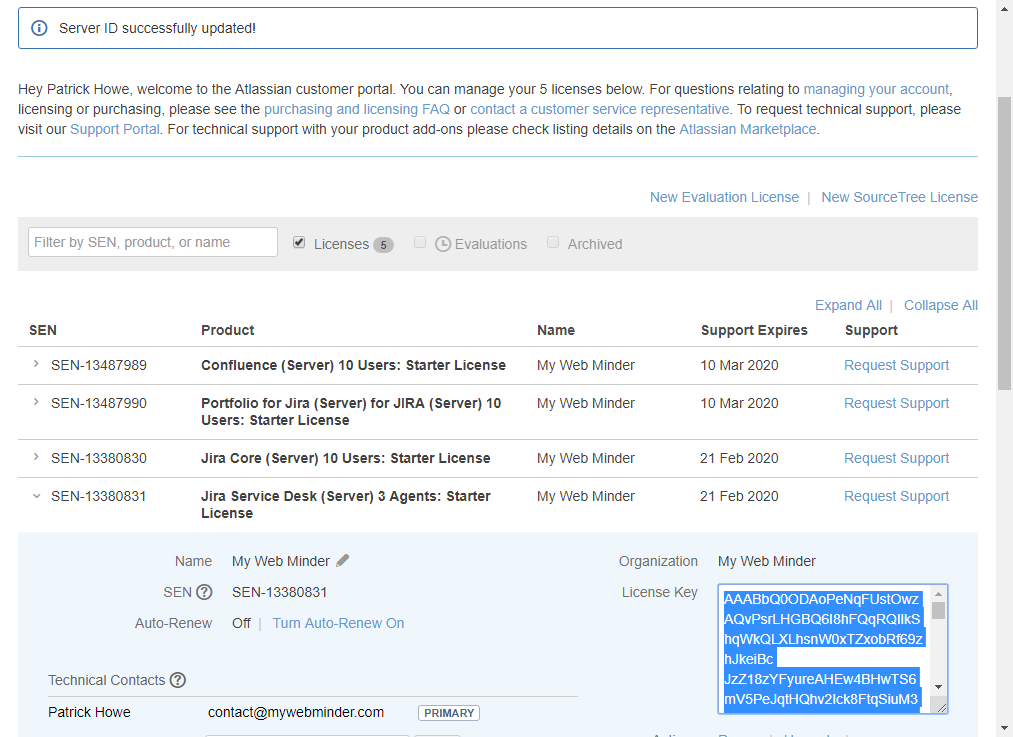
Task: Click License Key scrollbar down arrow
Action: 939,687
